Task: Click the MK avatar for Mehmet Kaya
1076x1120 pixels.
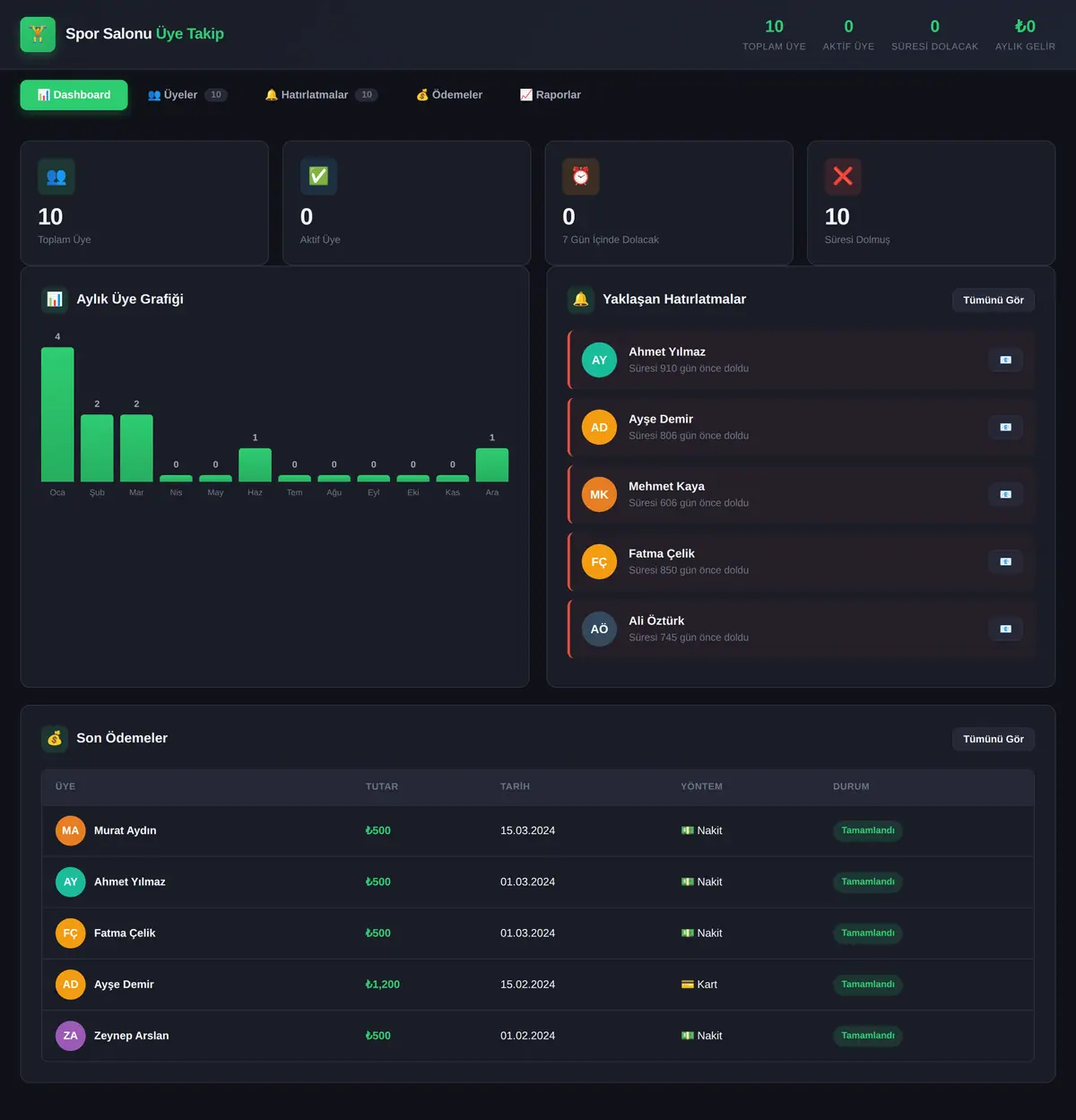Action: tap(599, 494)
